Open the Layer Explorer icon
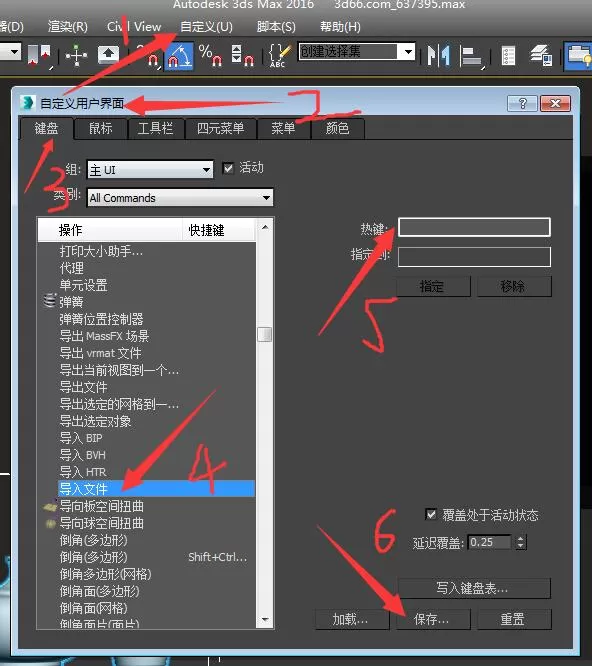Image resolution: width=592 pixels, height=666 pixels. [541, 56]
